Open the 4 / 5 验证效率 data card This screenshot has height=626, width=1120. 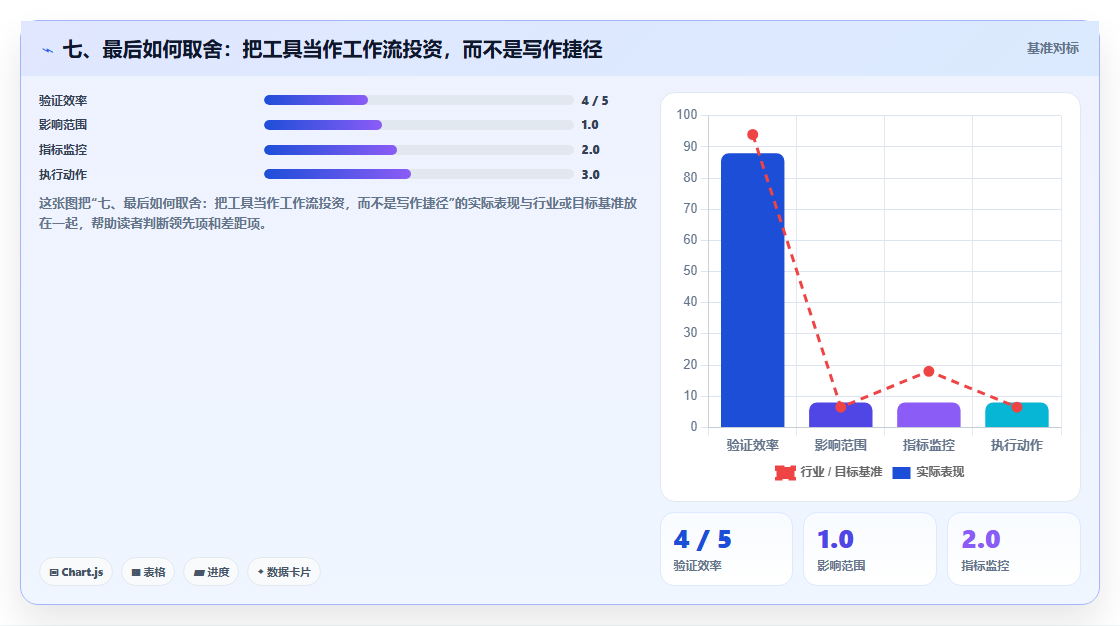pos(726,549)
